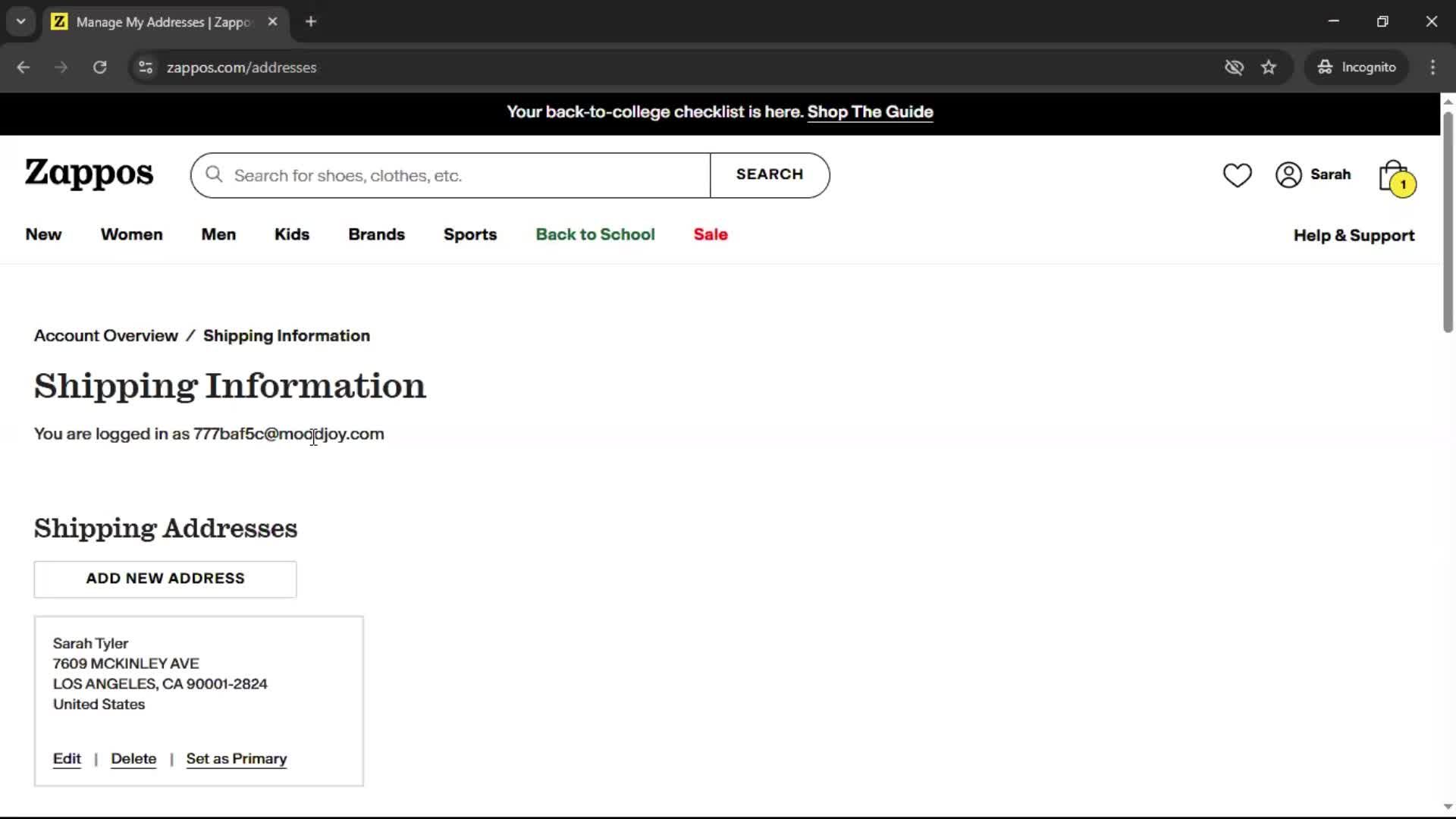Click ADD NEW ADDRESS button
1456x819 pixels.
(x=165, y=579)
